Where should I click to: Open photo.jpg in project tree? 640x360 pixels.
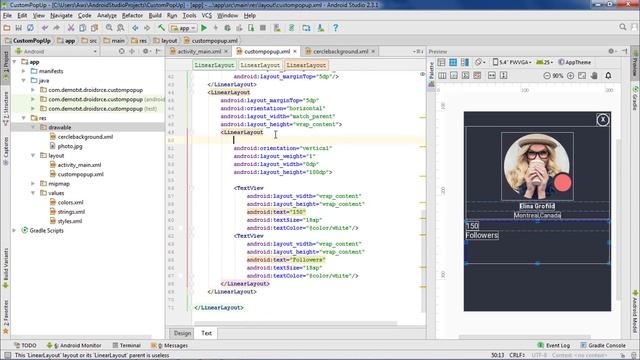pyautogui.click(x=70, y=146)
